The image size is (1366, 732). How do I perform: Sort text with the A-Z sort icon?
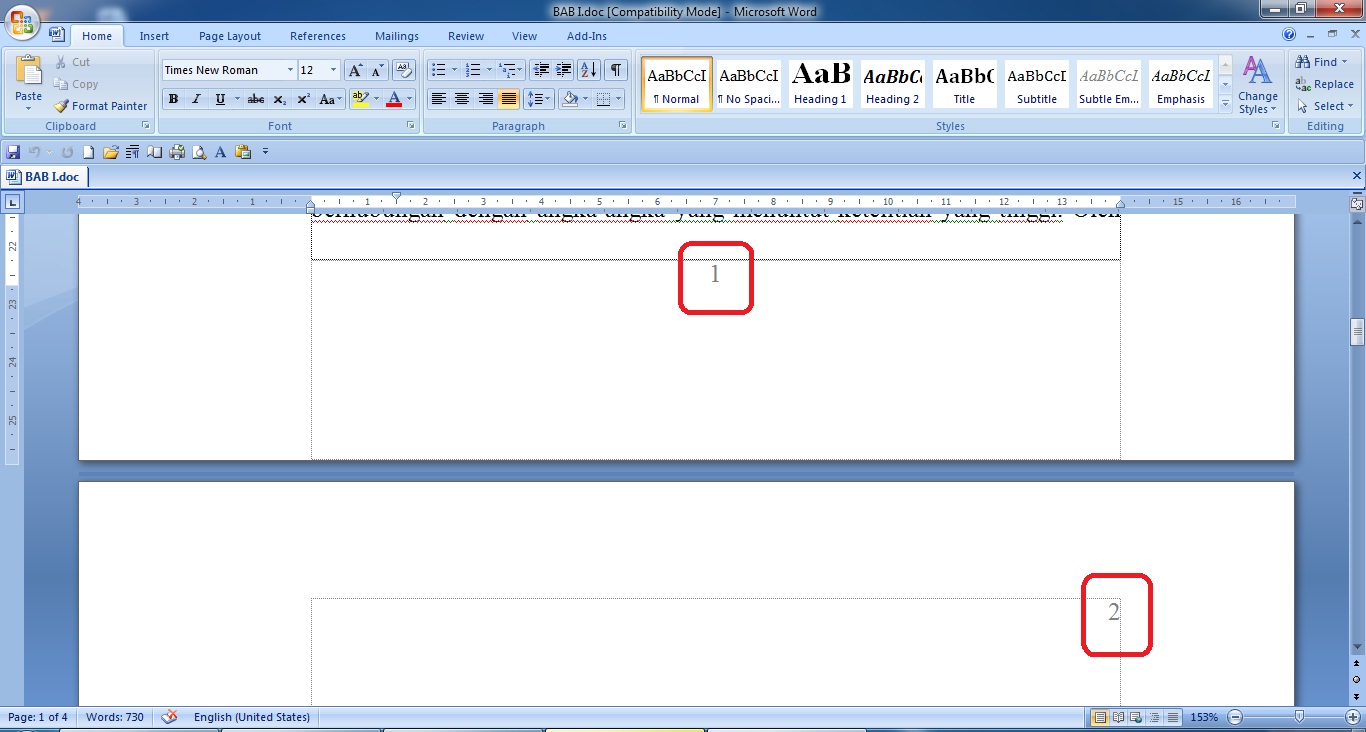pos(589,70)
